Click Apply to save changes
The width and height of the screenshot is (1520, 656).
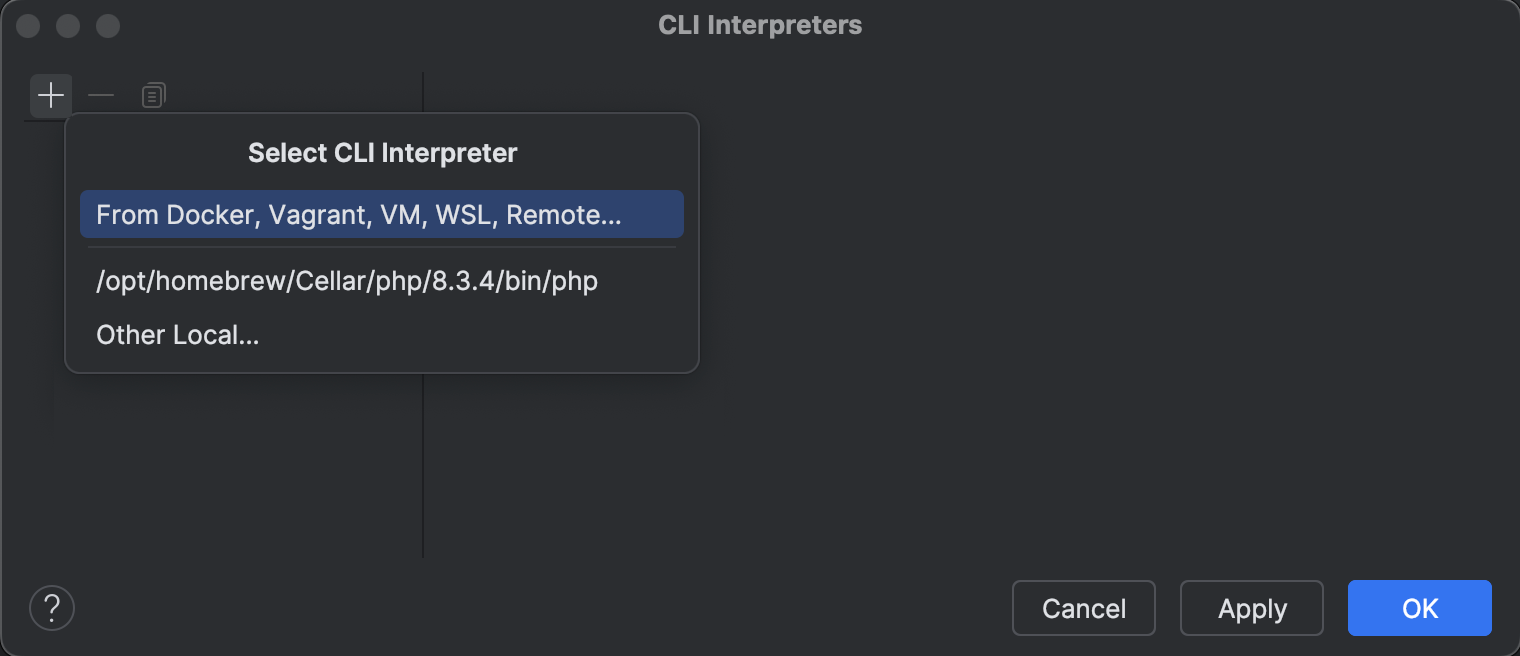pos(1251,607)
